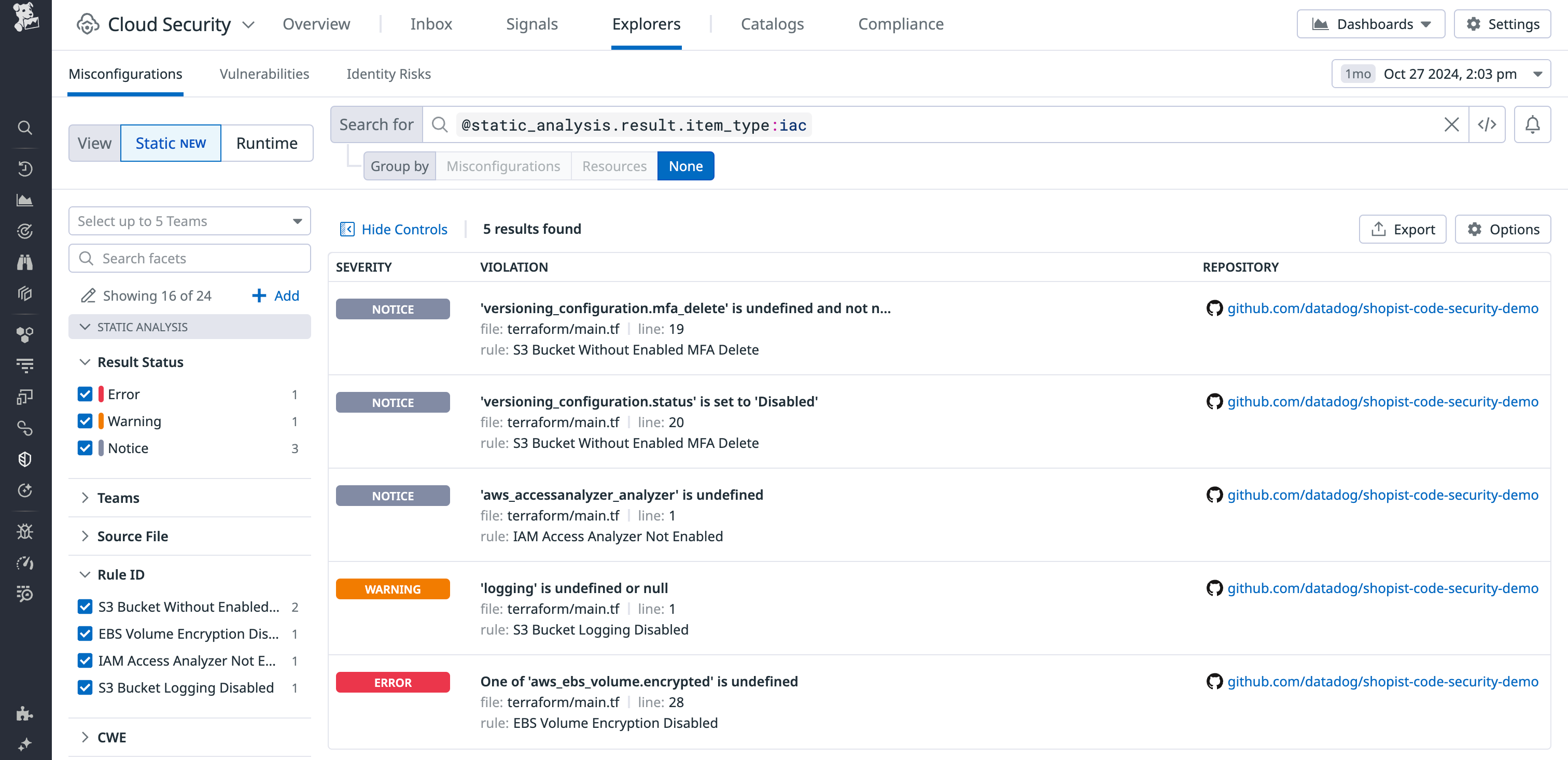
Task: Type in the Search facets field
Action: [x=189, y=258]
